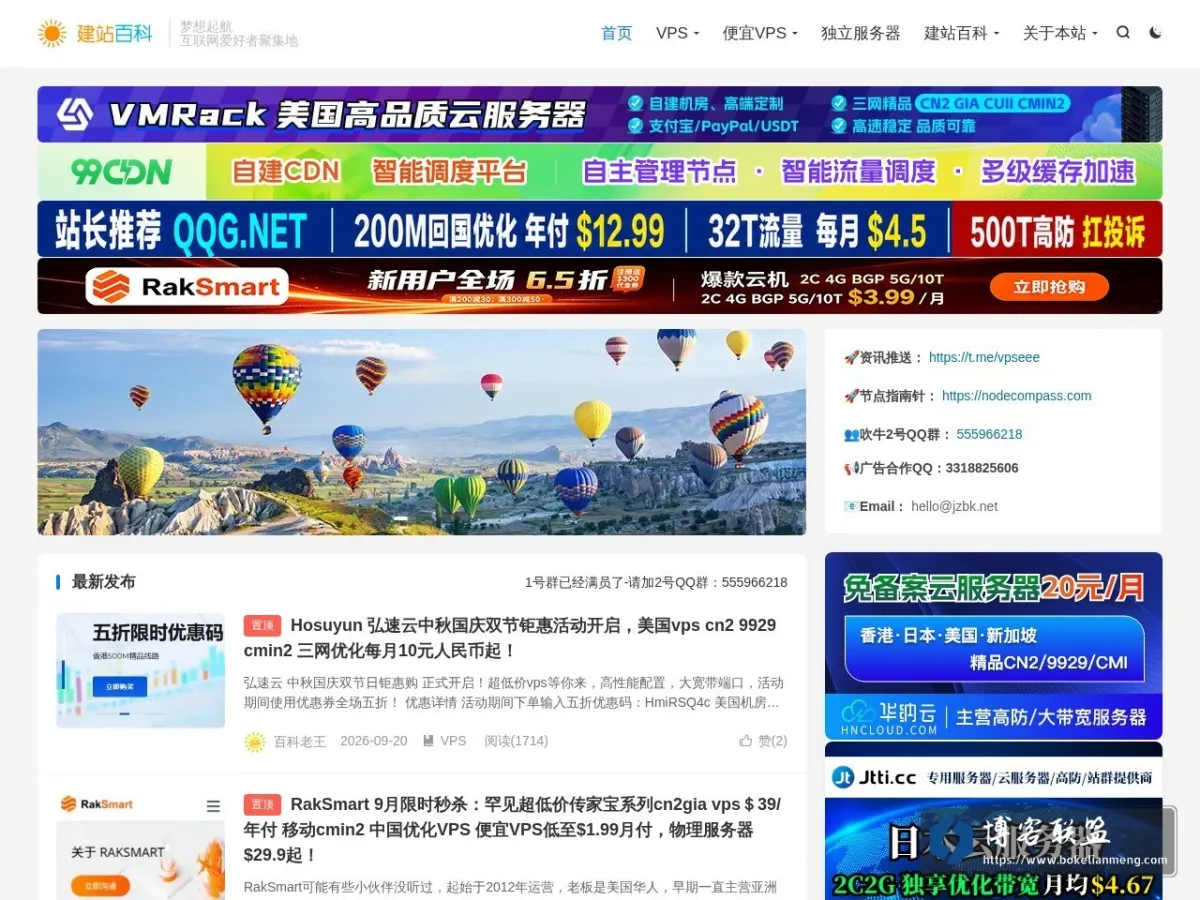Open the Jtti.cc sidebar ad
The height and width of the screenshot is (900, 1200).
click(x=993, y=821)
